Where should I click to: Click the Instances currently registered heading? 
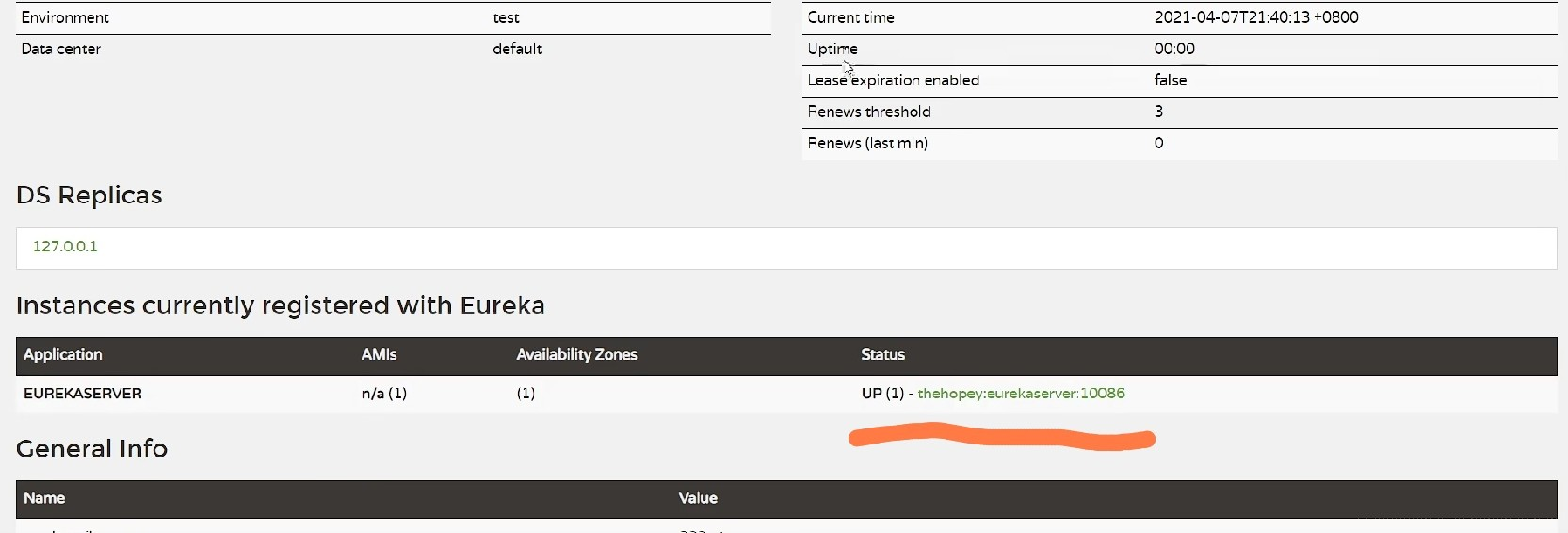click(281, 305)
